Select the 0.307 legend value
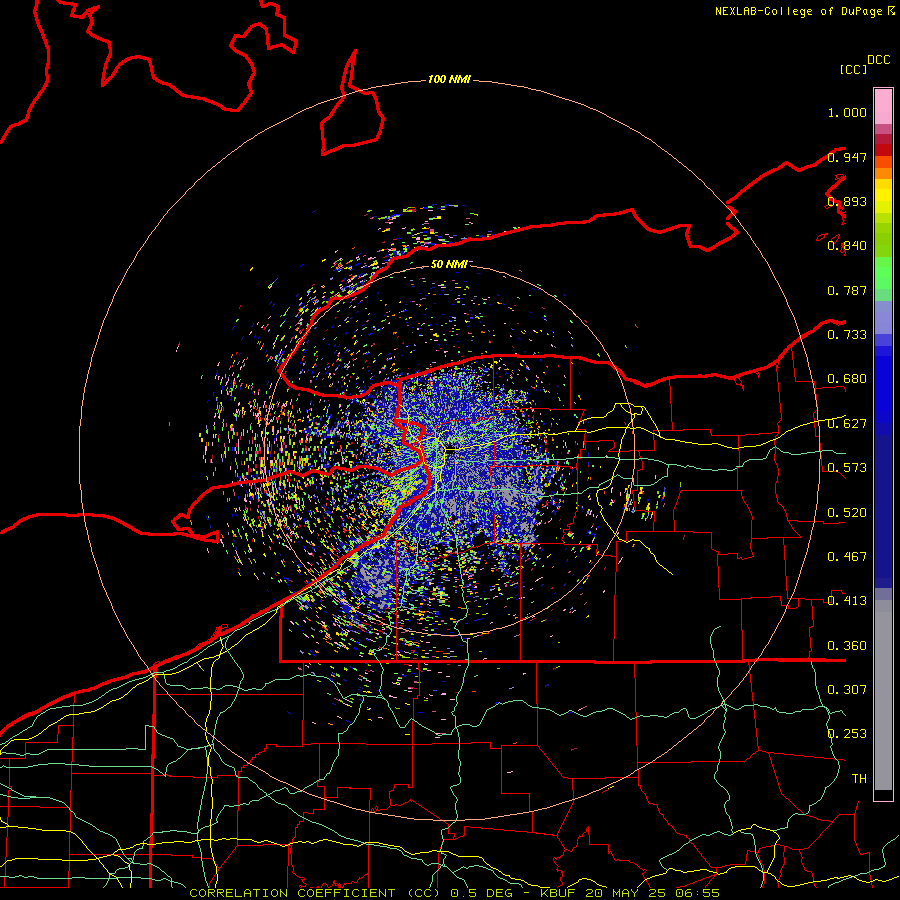This screenshot has width=900, height=900. (847, 690)
